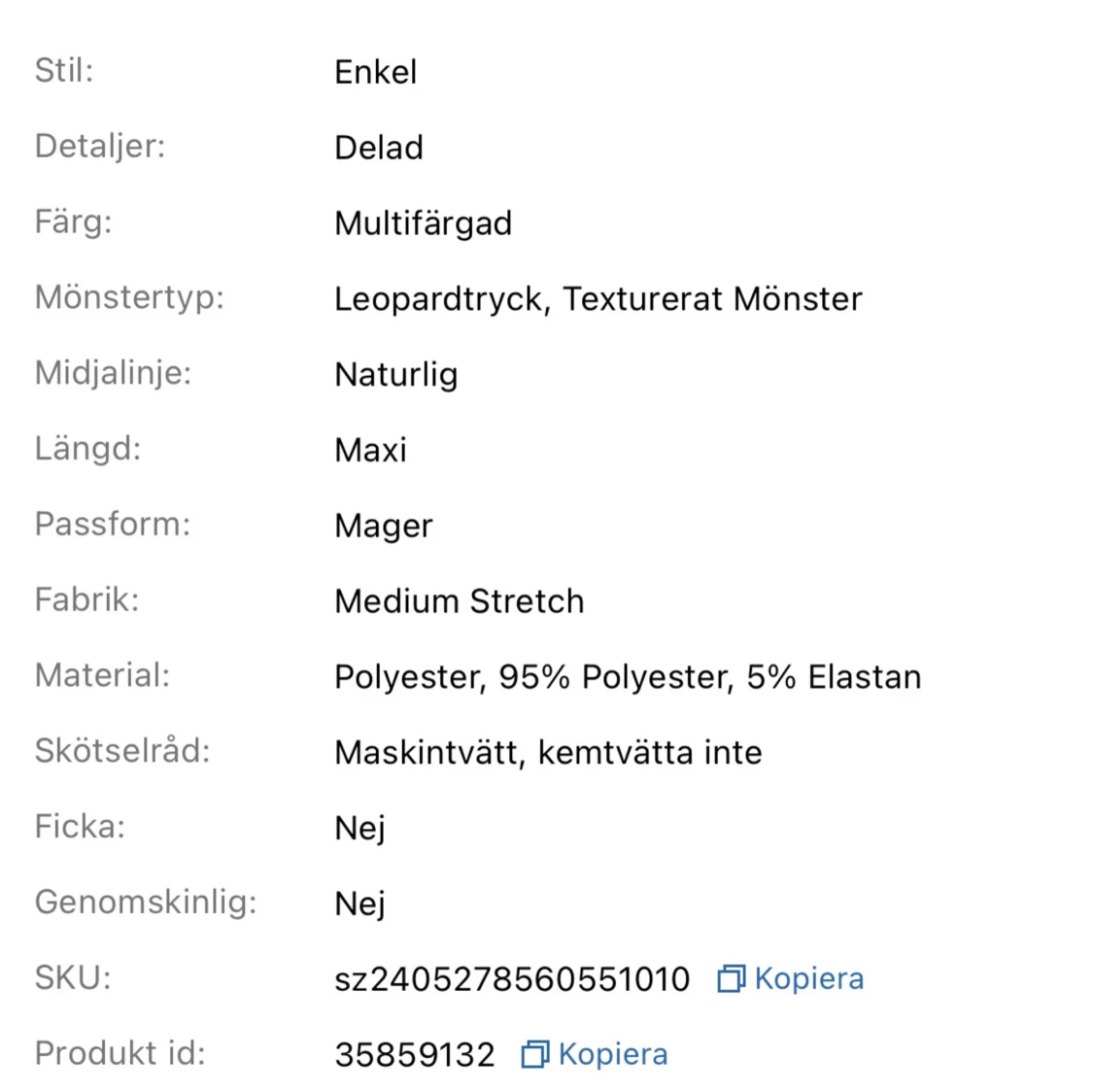Click the Multifärgad color value
The height and width of the screenshot is (1092, 1093).
pos(424,223)
